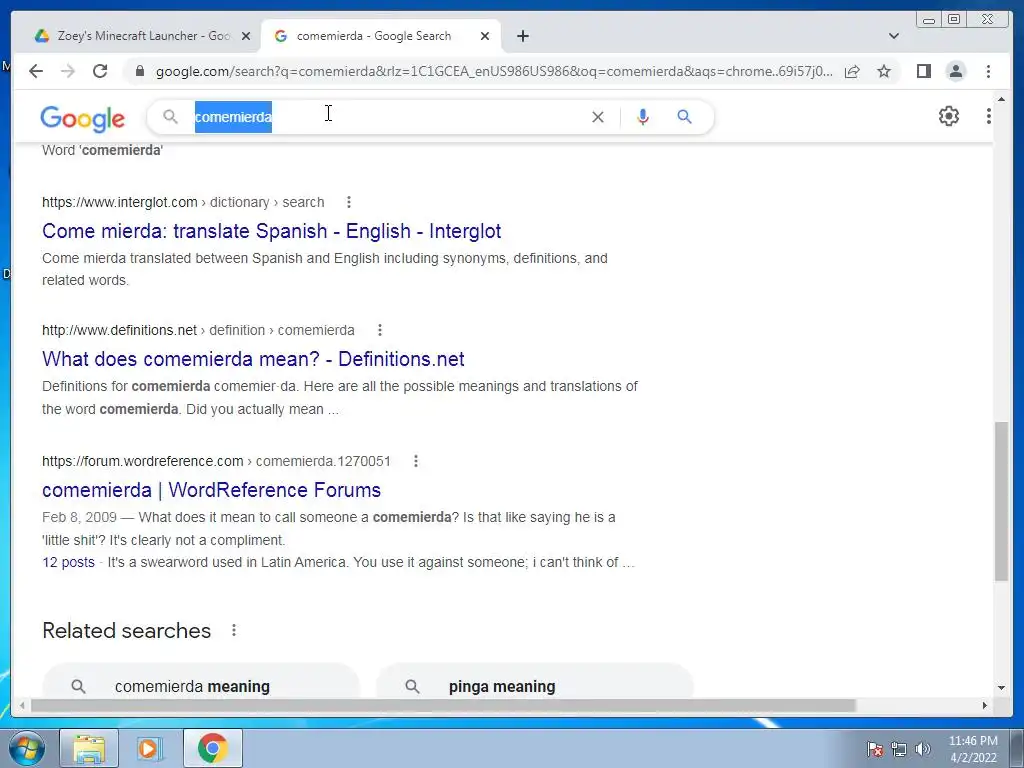Click the scroll right arrow
The image size is (1024, 768).
pos(985,705)
